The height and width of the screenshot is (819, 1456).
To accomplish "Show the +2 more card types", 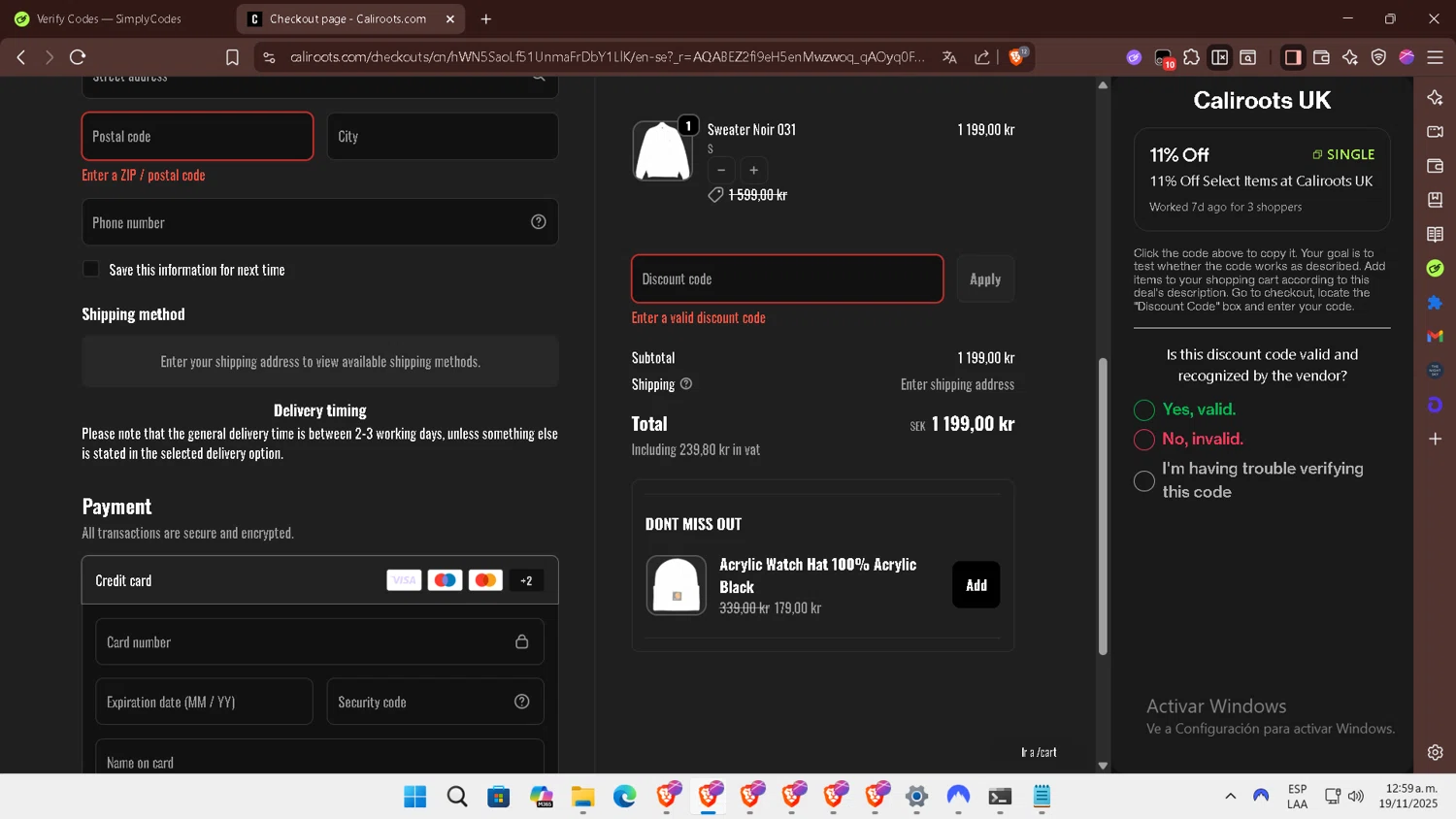I will 526,580.
